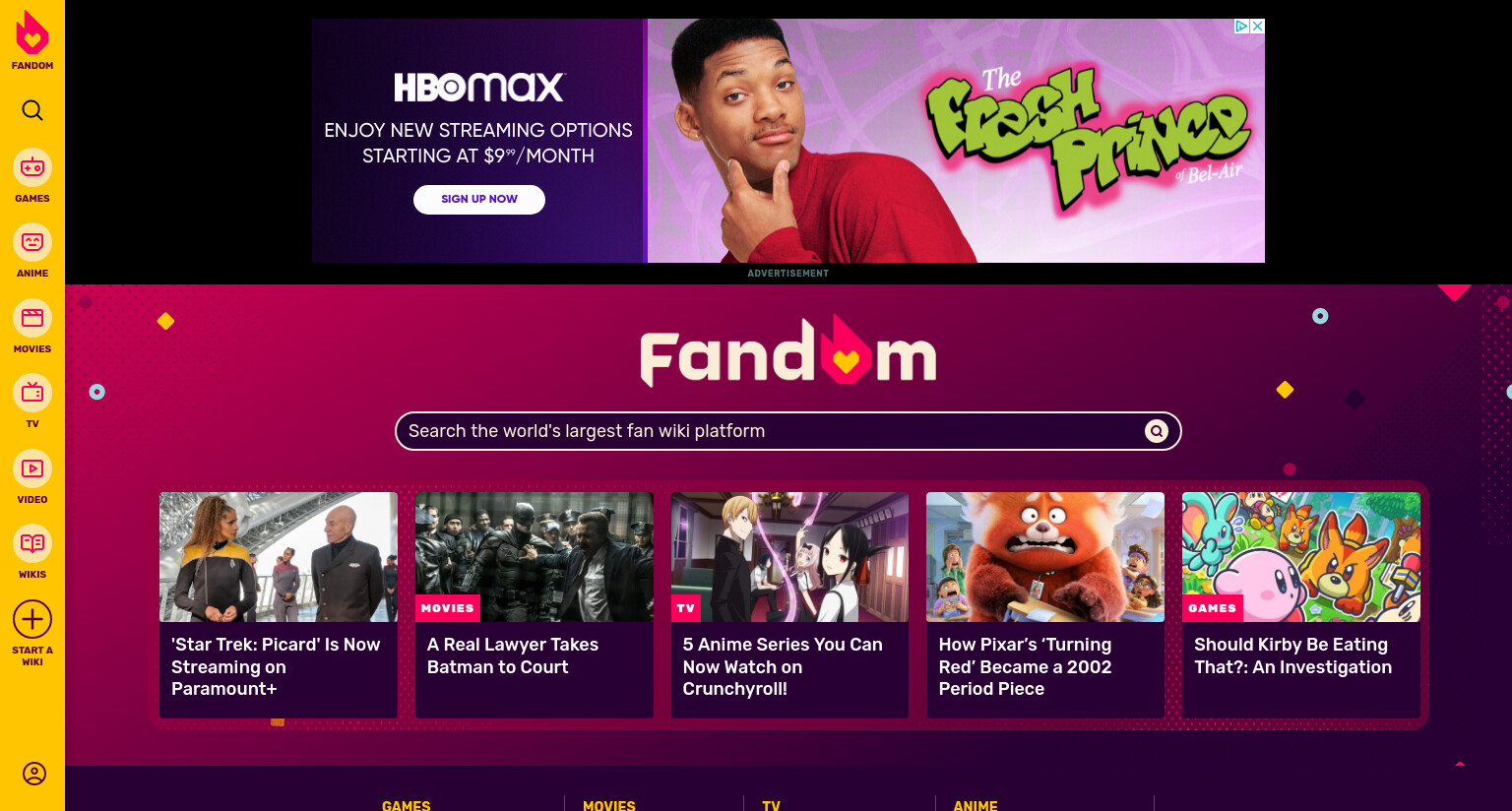Open the Anime section icon
The height and width of the screenshot is (811, 1512).
point(32,242)
